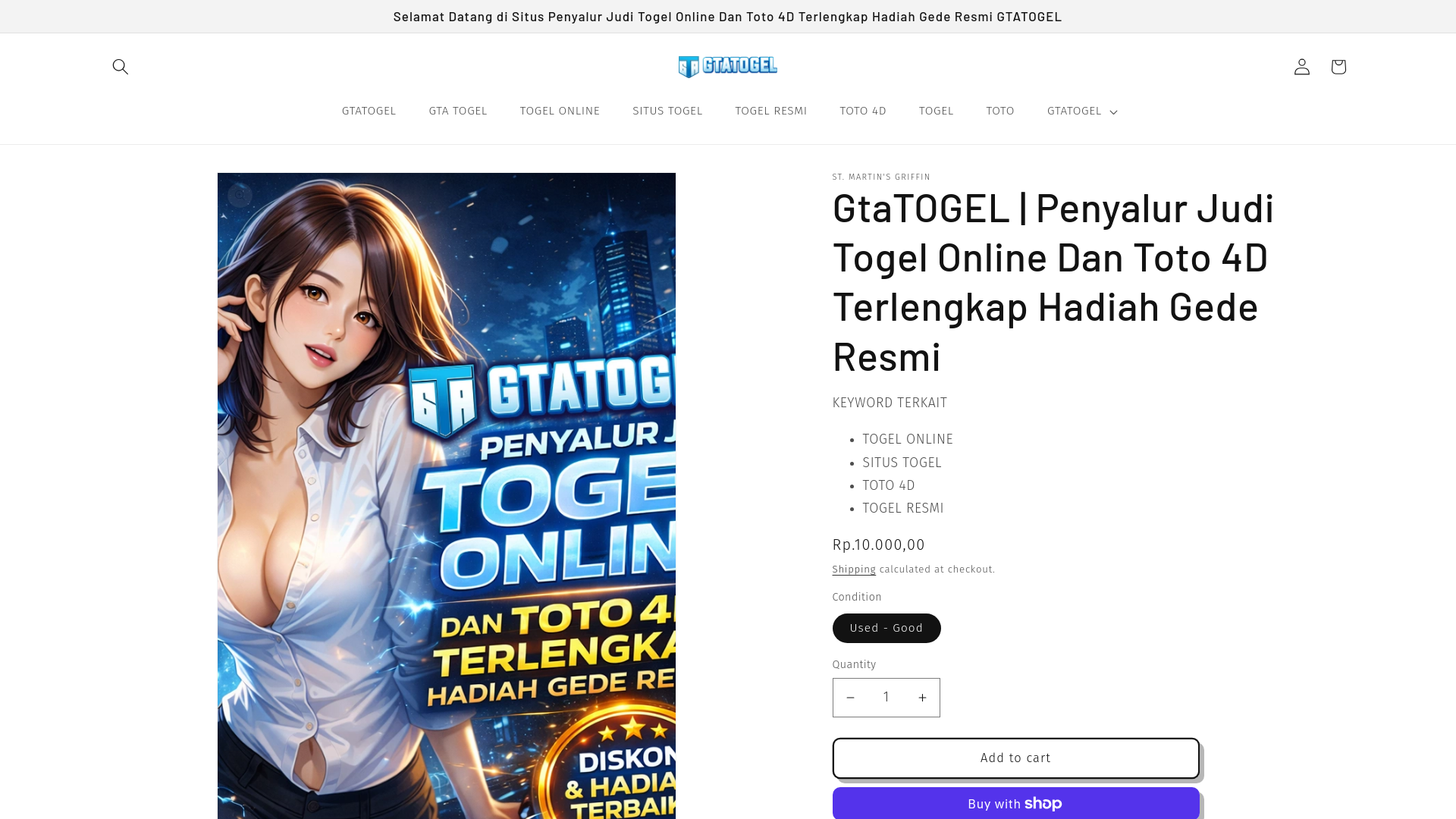
Task: Open the search magnifier icon
Action: [x=120, y=67]
